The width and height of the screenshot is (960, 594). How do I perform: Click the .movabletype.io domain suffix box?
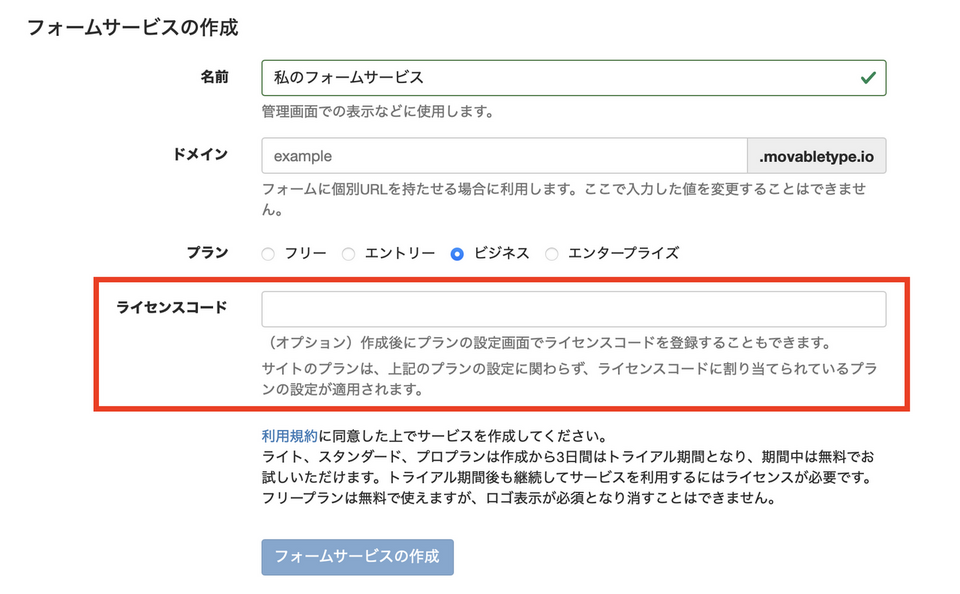[x=816, y=156]
